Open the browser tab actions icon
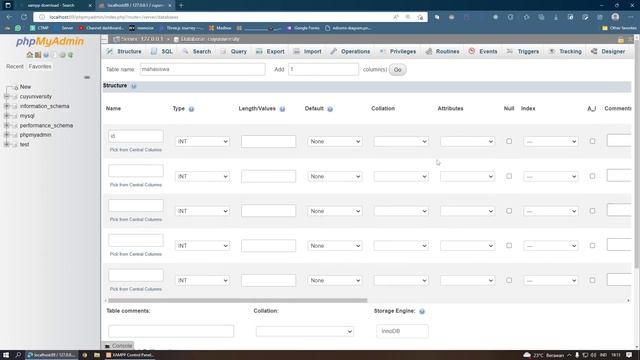 8,5
